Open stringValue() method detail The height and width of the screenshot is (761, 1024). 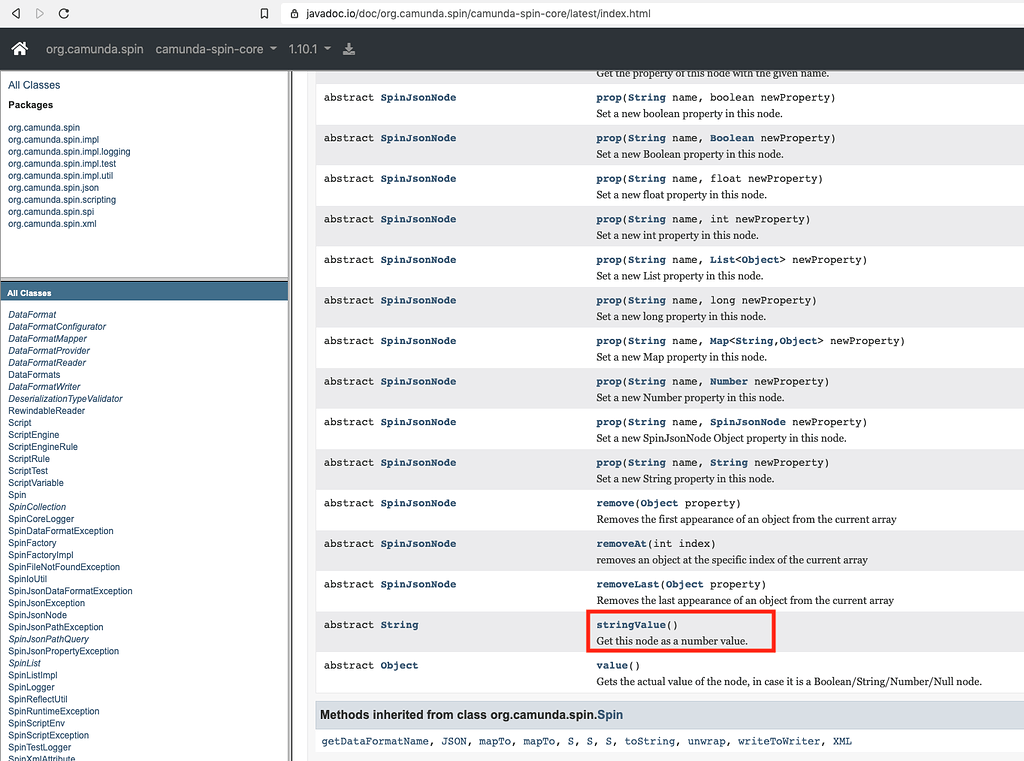[x=631, y=624]
